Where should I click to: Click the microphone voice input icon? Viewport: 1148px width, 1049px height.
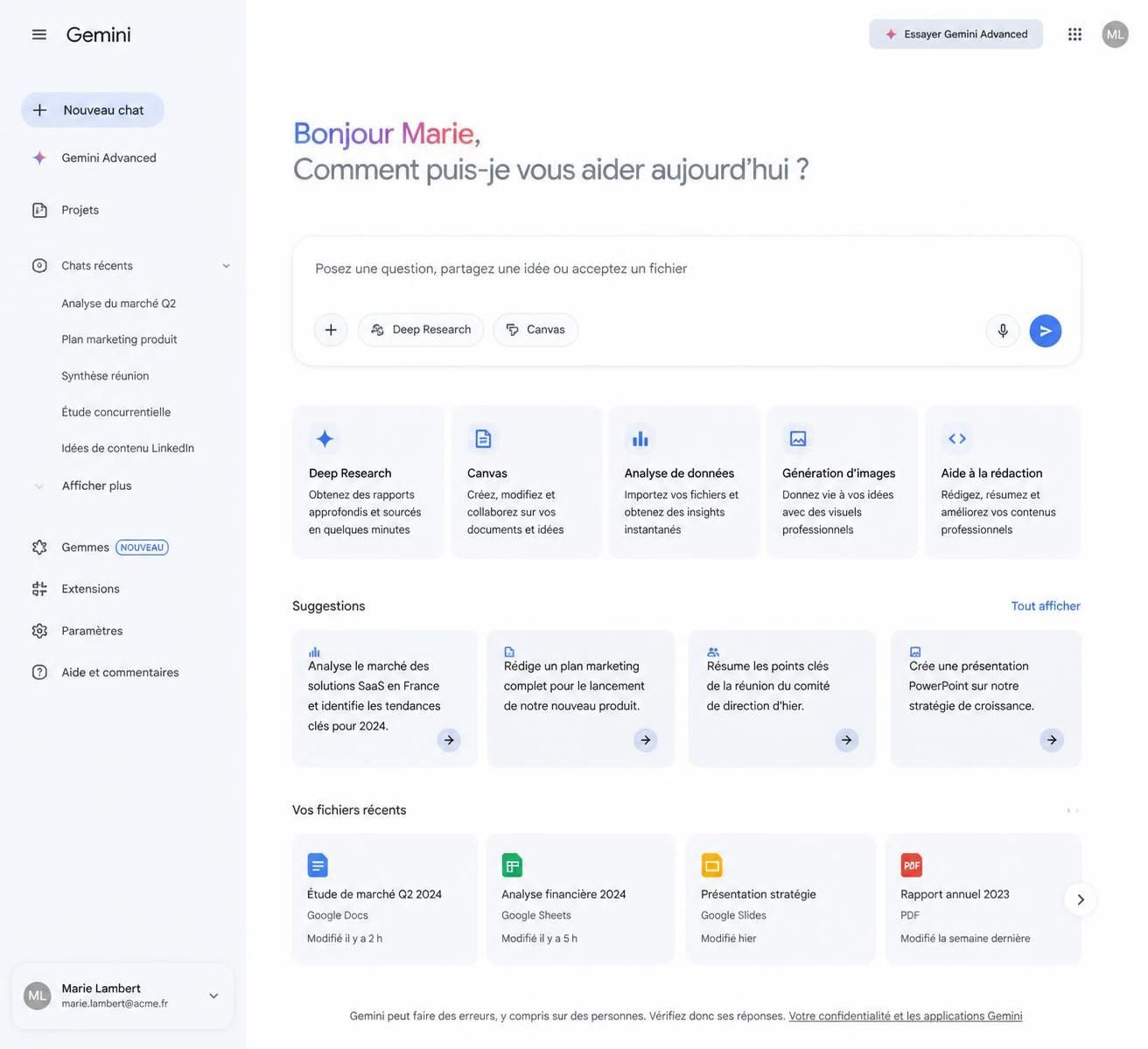[1003, 331]
